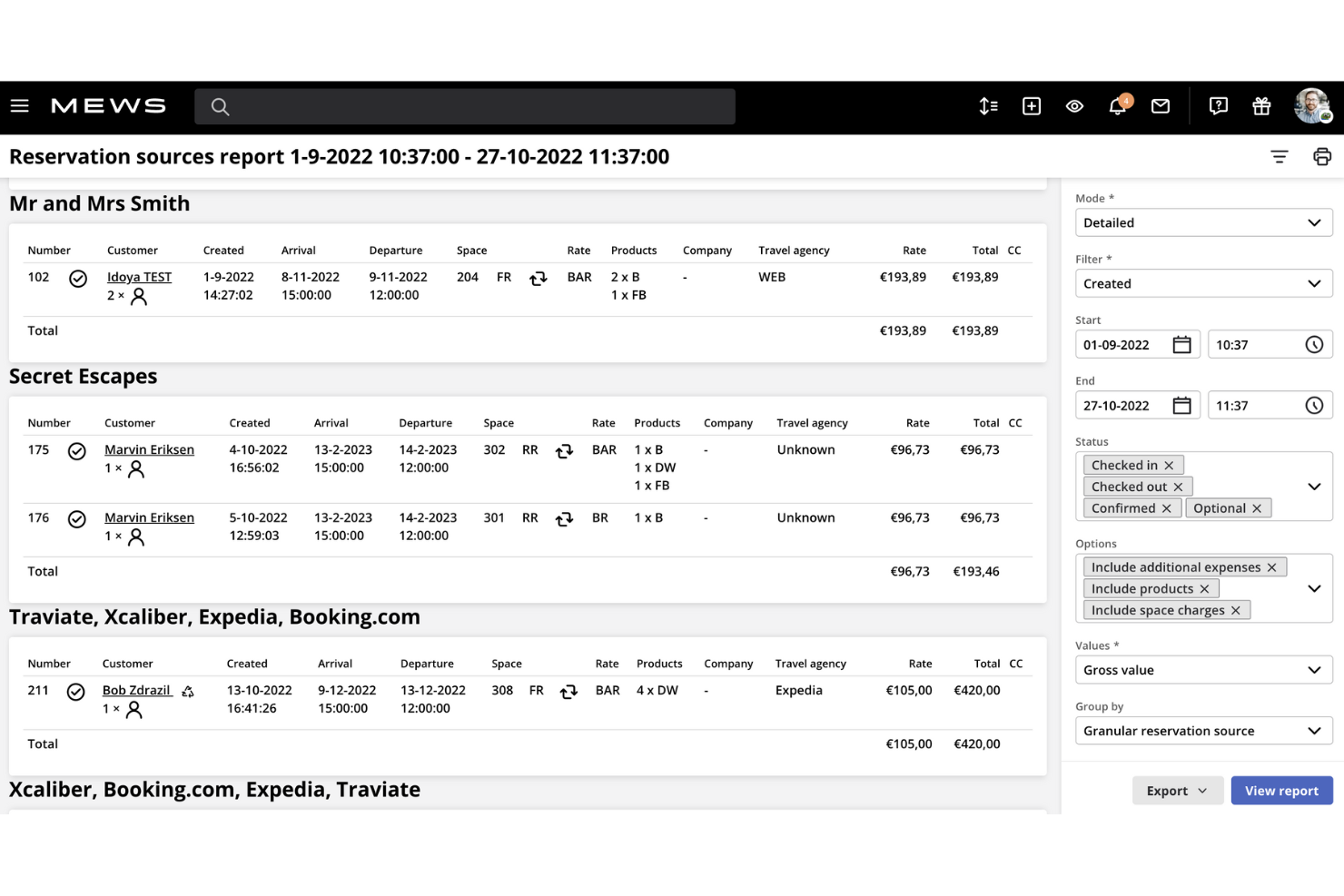Remove the Confirmed status tag
This screenshot has width=1344, height=896.
point(1167,508)
